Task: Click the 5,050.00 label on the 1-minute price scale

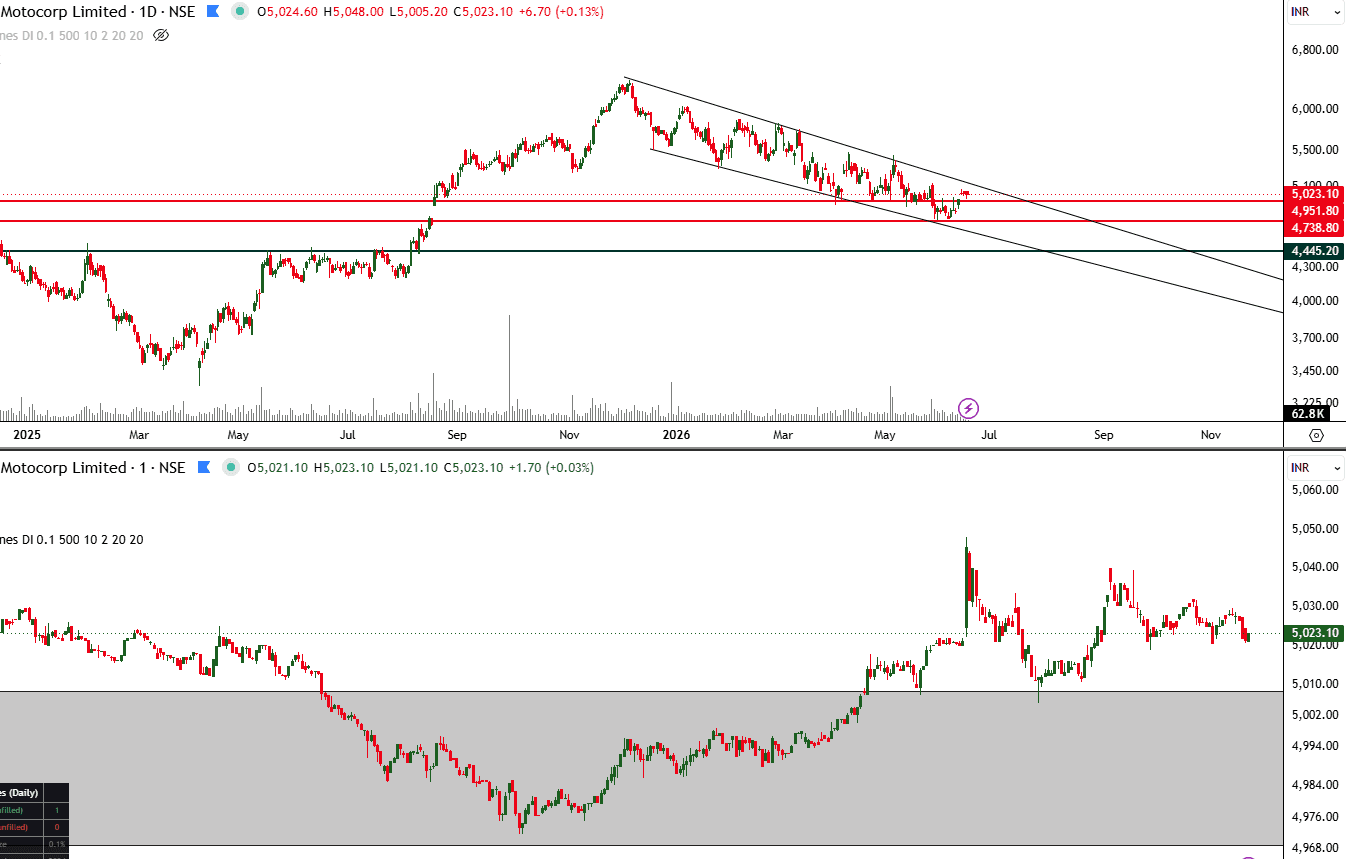Action: pos(1315,529)
